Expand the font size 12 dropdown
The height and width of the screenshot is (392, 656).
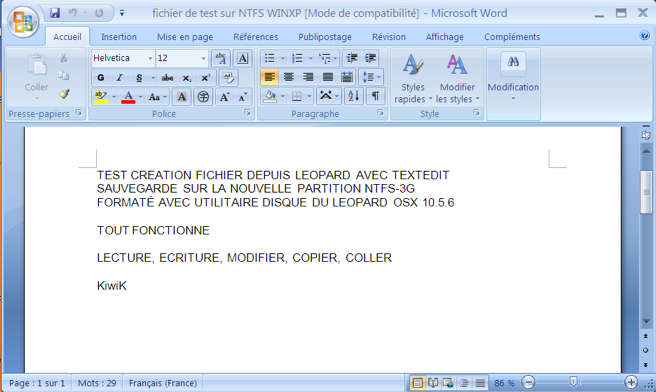tap(204, 58)
